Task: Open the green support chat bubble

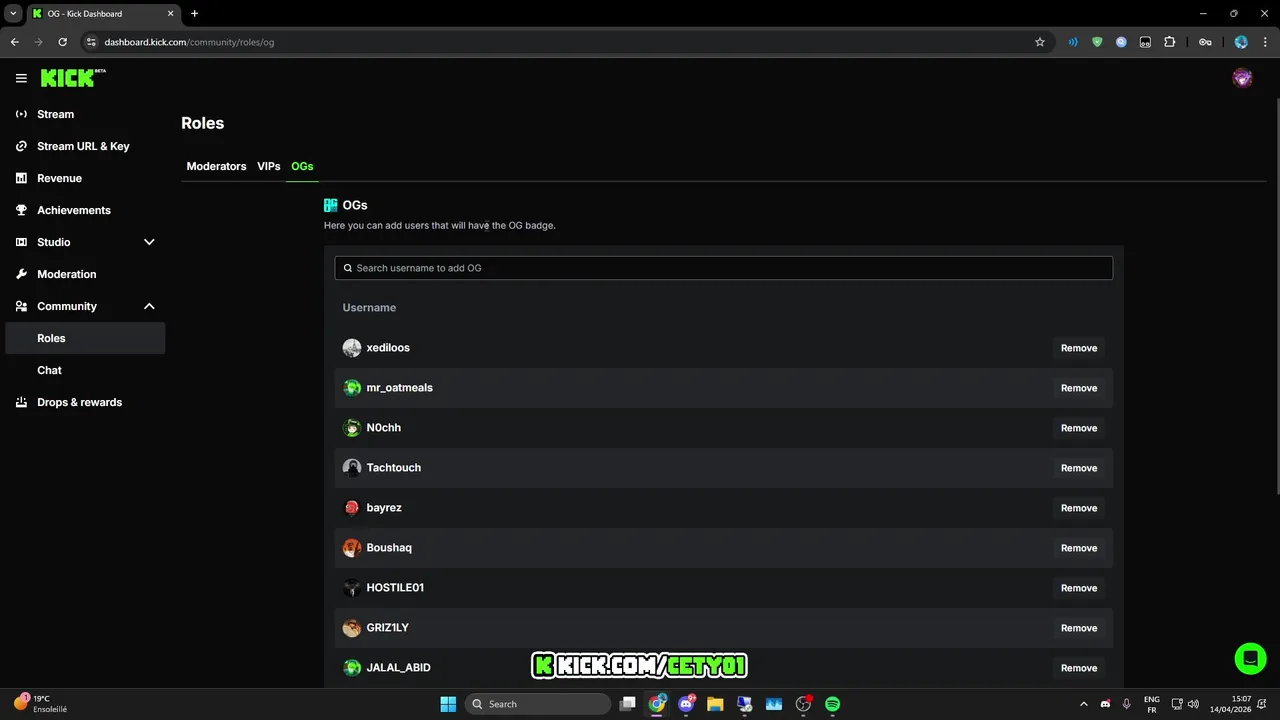Action: click(x=1250, y=658)
